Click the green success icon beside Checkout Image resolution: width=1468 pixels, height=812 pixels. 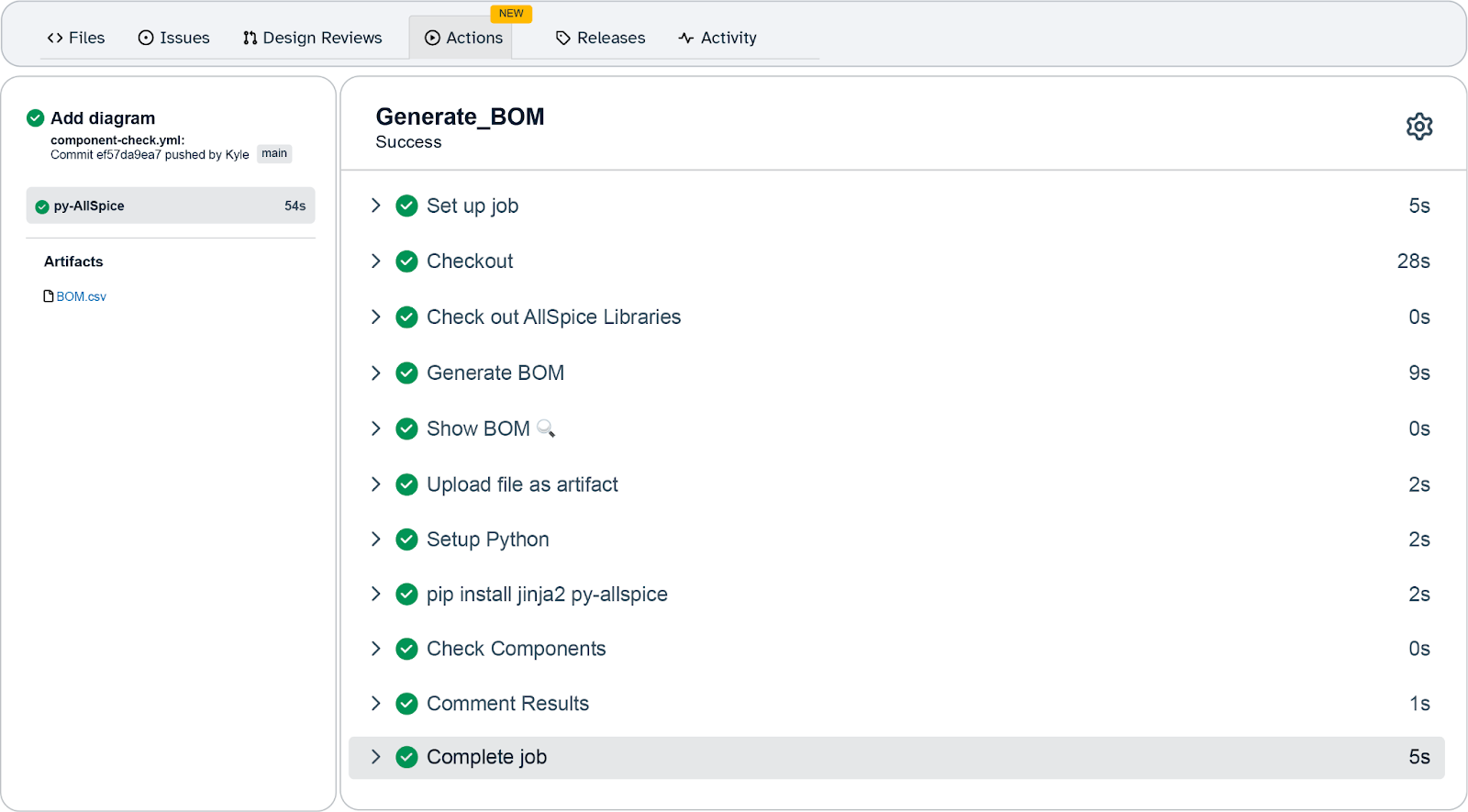coord(406,261)
